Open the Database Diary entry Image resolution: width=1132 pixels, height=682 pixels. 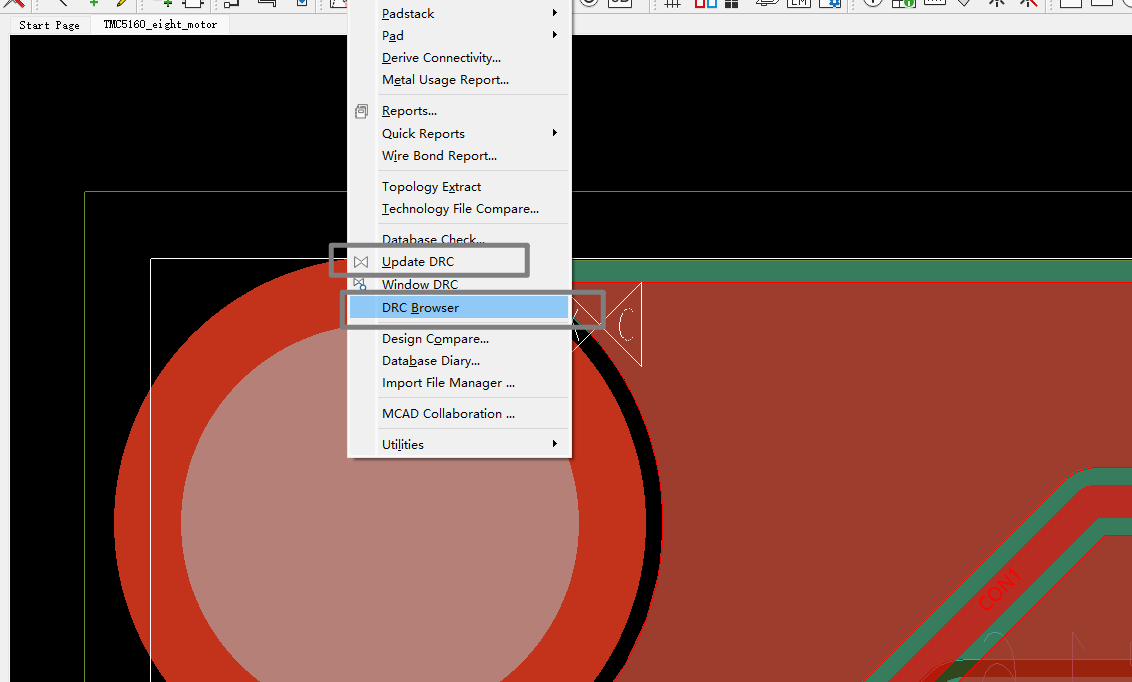pos(460,361)
